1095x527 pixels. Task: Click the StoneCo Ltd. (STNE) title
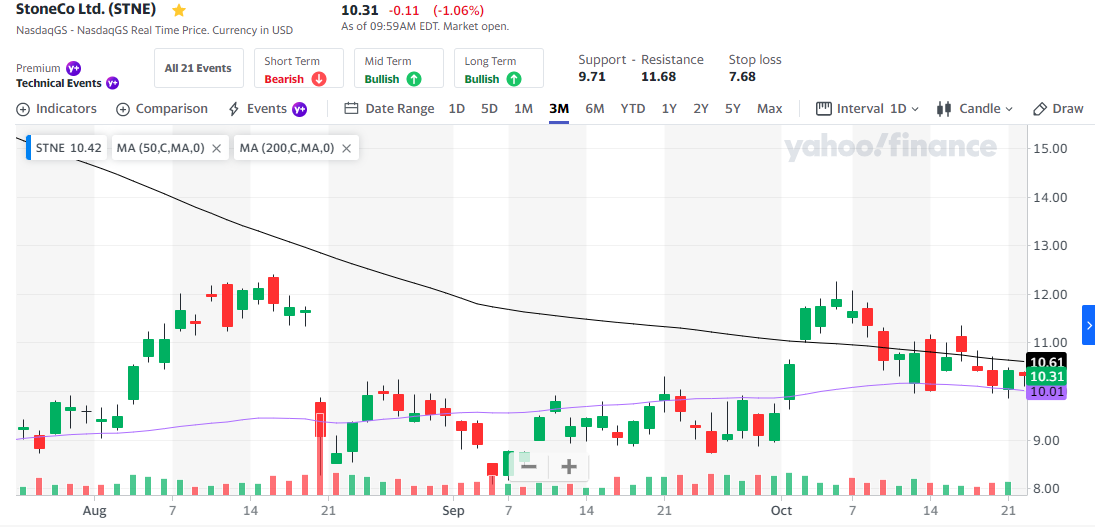tap(87, 10)
